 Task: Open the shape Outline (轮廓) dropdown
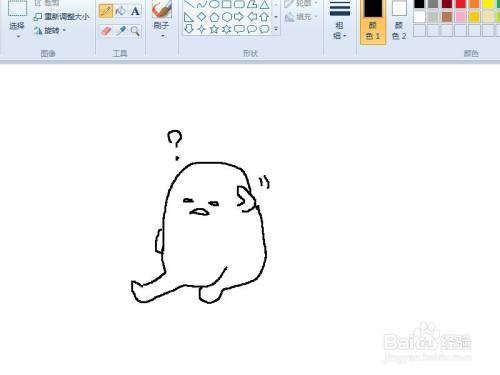tap(301, 4)
